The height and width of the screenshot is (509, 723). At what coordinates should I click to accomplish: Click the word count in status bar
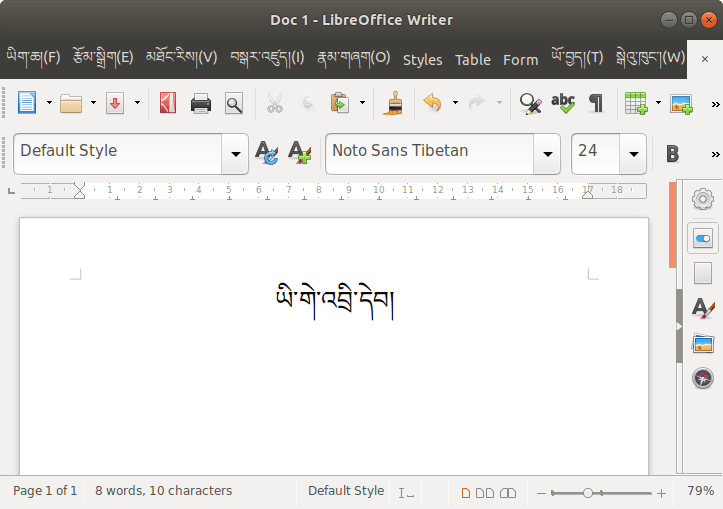coord(163,491)
